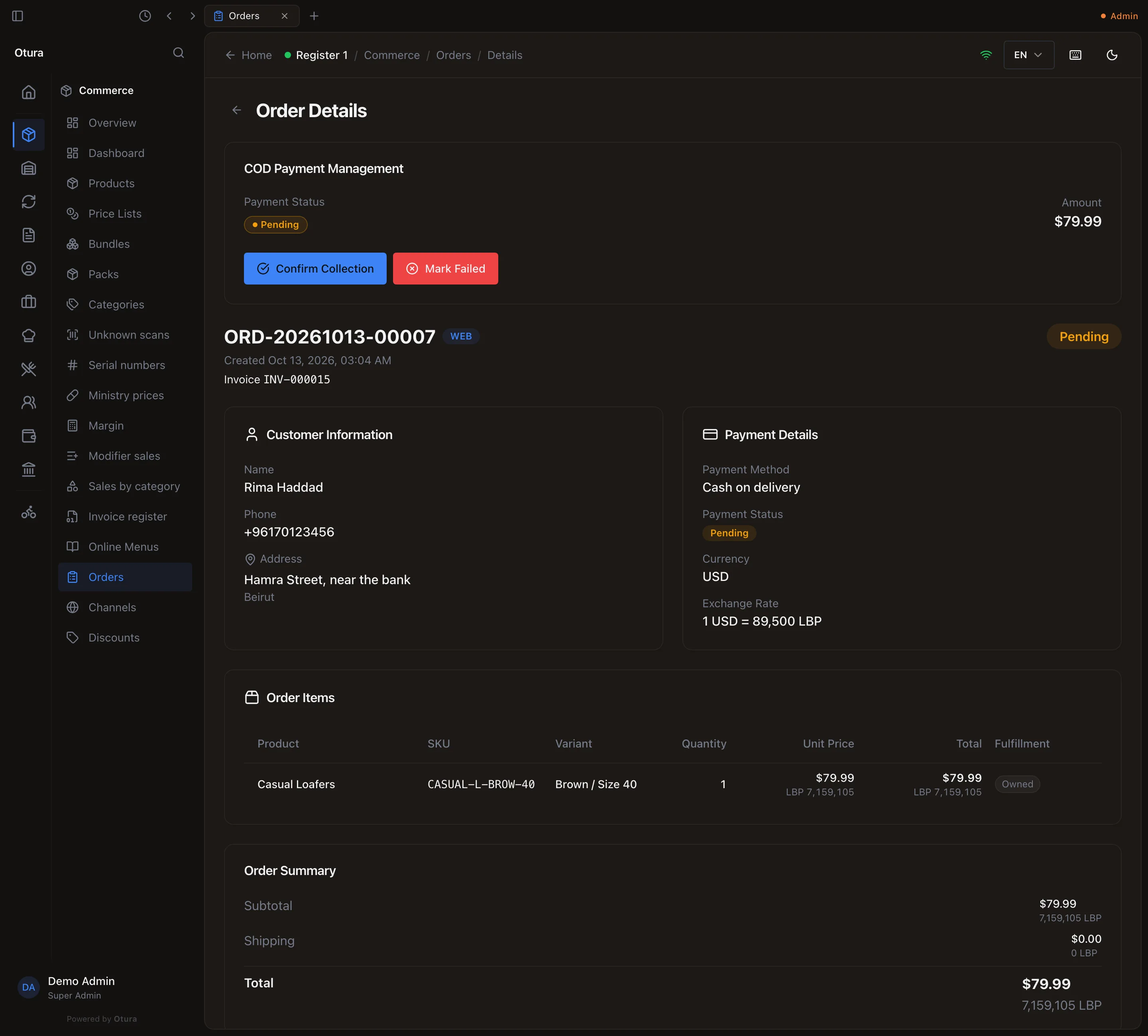Image resolution: width=1148 pixels, height=1036 pixels.
Task: Close the Orders tab
Action: 285,16
